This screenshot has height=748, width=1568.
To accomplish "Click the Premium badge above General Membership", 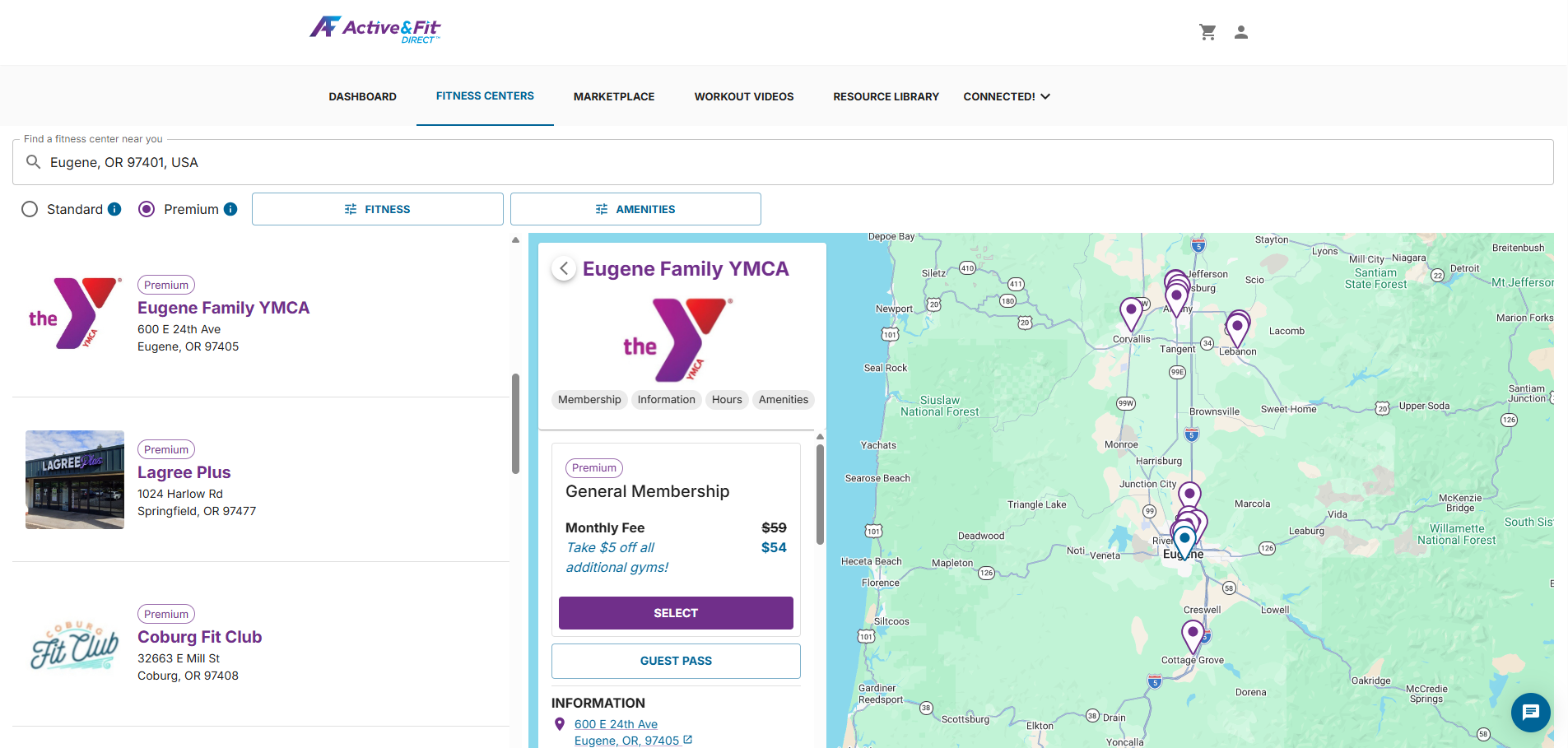I will point(594,467).
